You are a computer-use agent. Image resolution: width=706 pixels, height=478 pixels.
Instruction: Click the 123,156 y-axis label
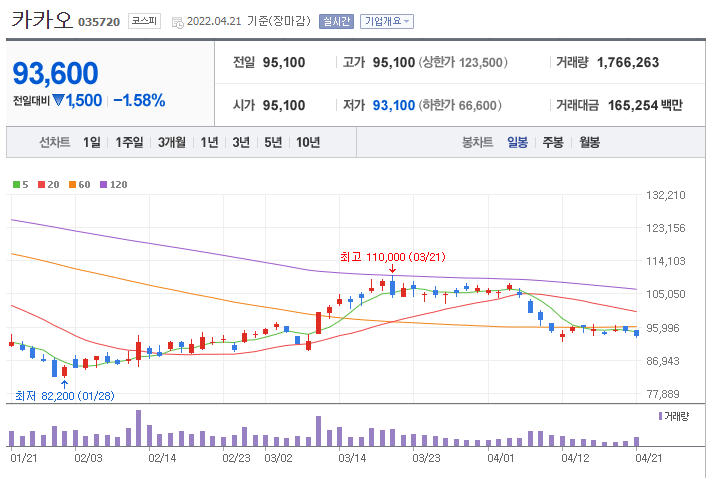click(x=665, y=228)
